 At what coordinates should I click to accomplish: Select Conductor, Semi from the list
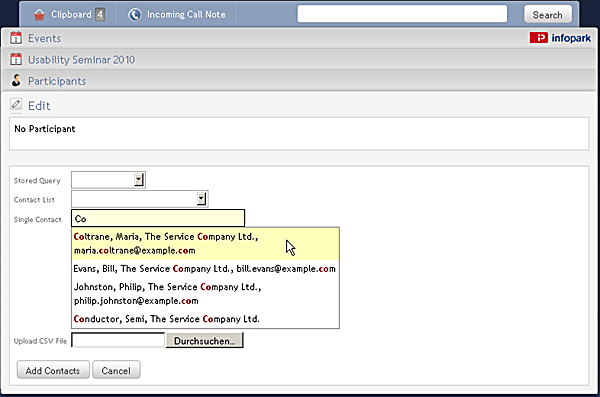[205, 319]
